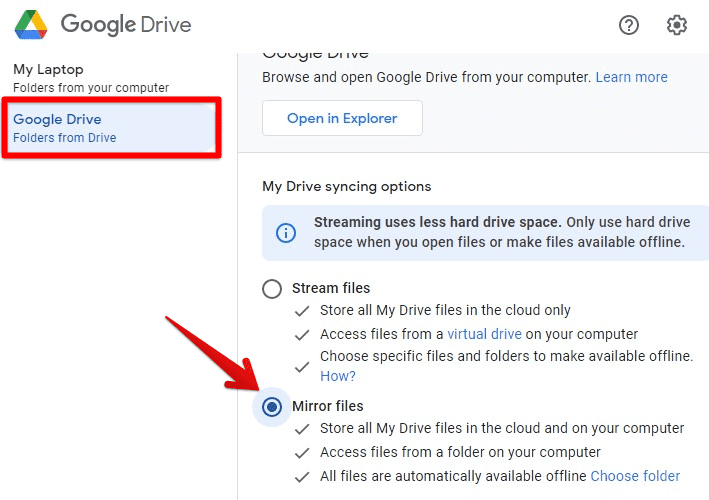Click the Open in Explorer button
This screenshot has height=500, width=709.
[342, 118]
